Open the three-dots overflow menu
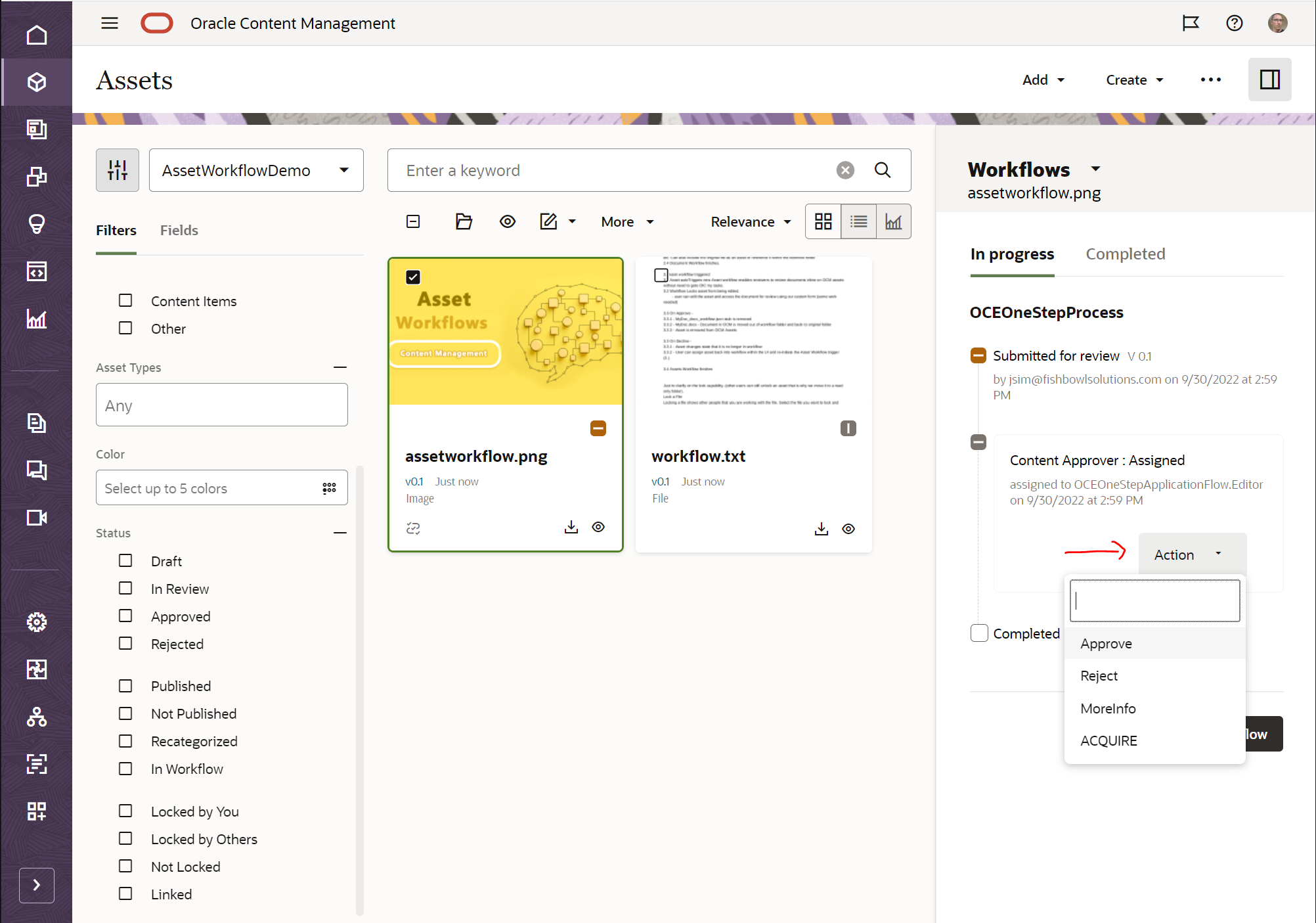This screenshot has width=1316, height=923. (1210, 79)
